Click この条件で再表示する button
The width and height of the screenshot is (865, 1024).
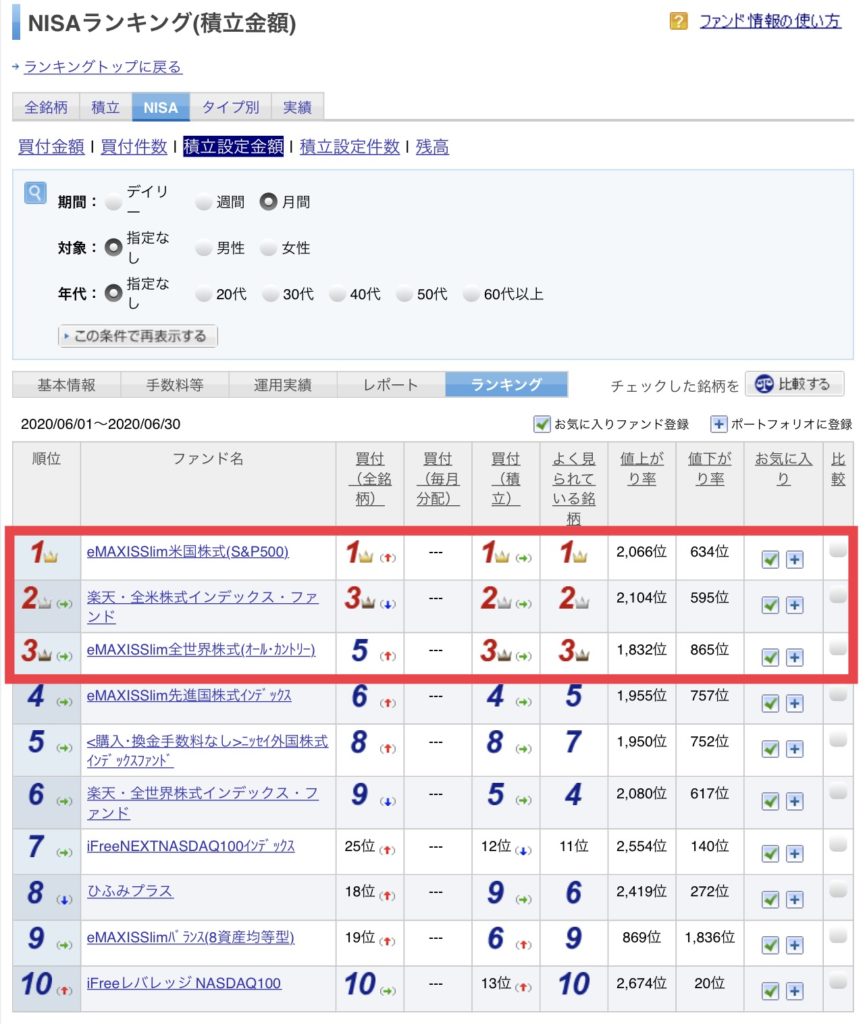point(138,336)
